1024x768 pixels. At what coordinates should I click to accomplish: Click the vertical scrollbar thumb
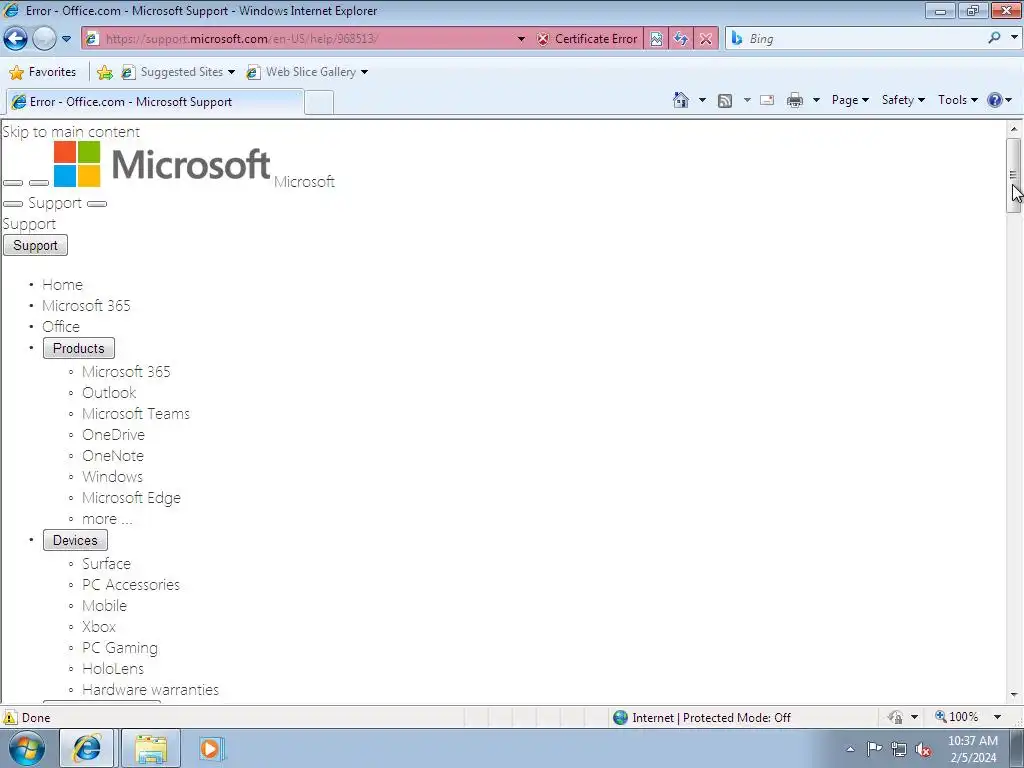click(x=1014, y=175)
